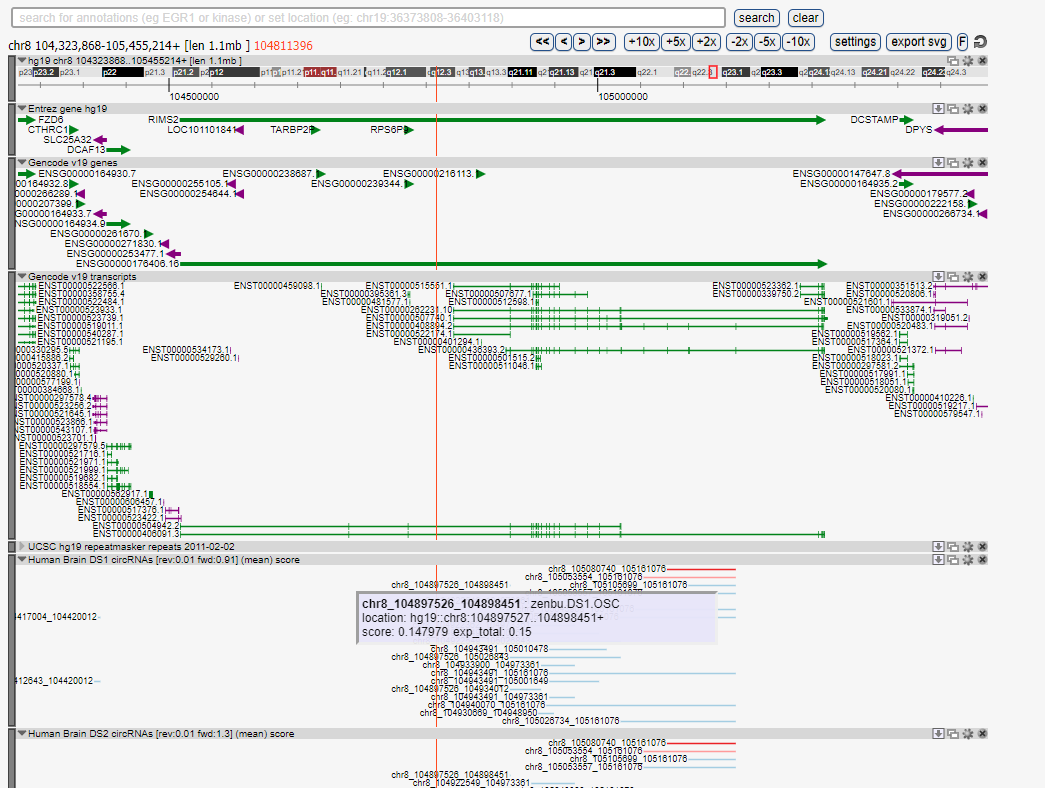The width and height of the screenshot is (1045, 788).
Task: Open gear settings of Gencode v19 transcripts track
Action: 967,276
